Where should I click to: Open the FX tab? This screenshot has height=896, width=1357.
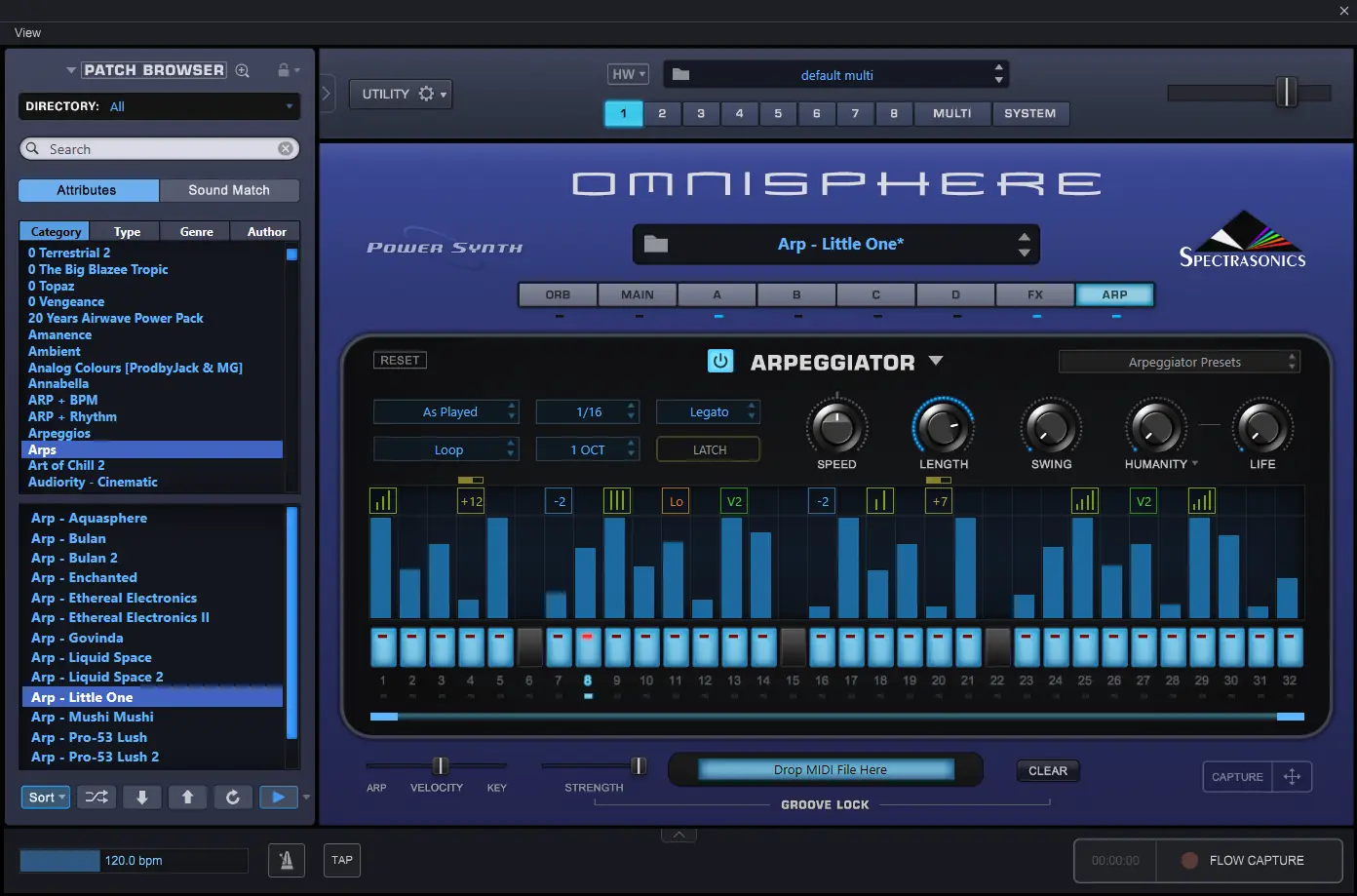tap(1035, 294)
